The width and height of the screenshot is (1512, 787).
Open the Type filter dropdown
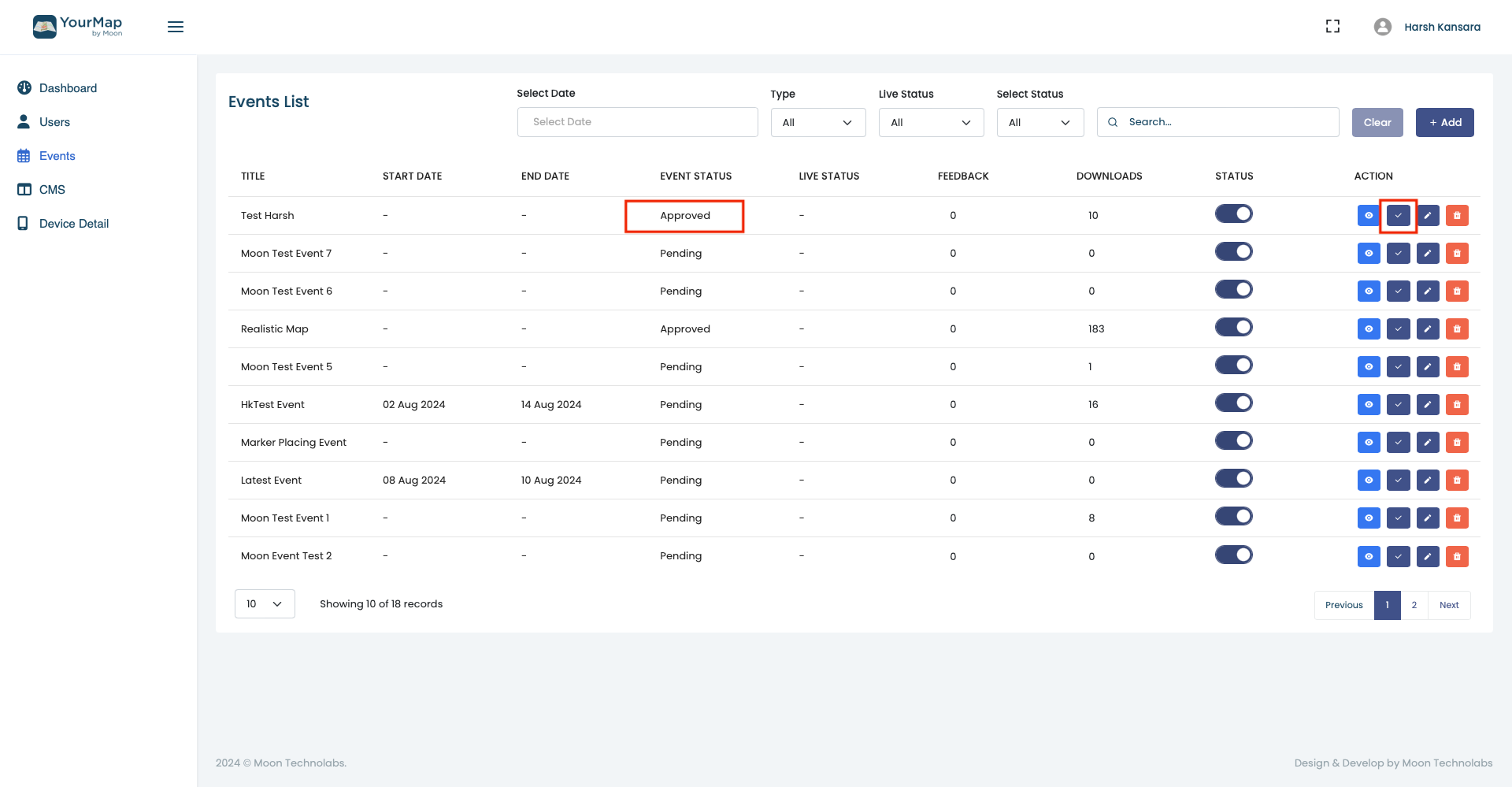click(817, 123)
